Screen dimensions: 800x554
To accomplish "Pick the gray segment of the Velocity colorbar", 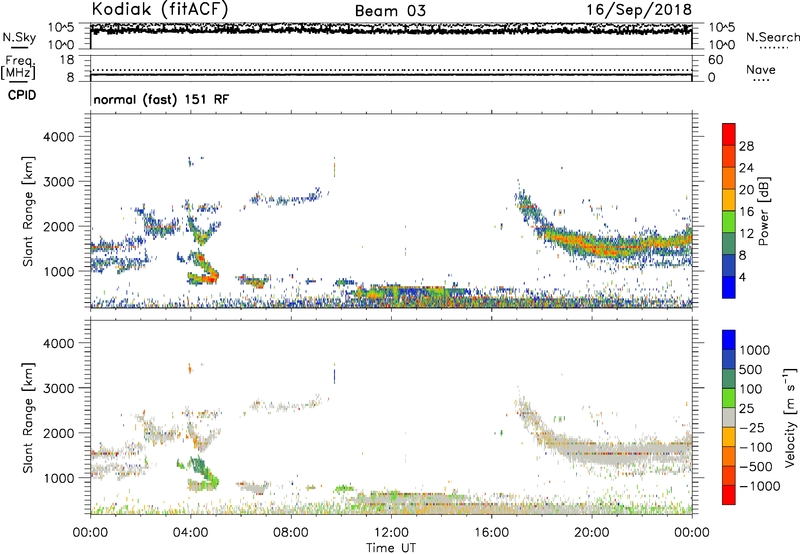I will (729, 418).
